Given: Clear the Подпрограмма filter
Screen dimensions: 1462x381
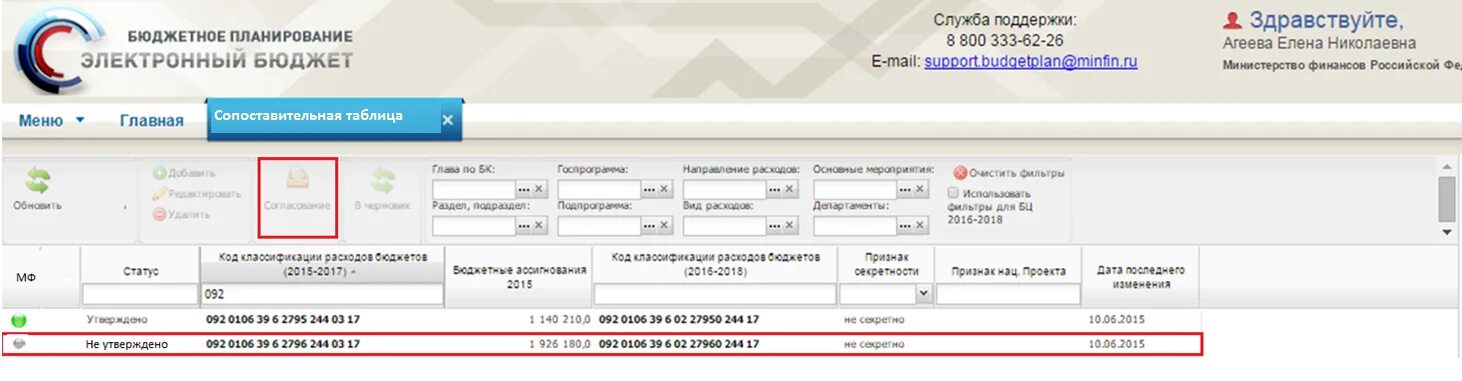Looking at the screenshot, I should 665,226.
